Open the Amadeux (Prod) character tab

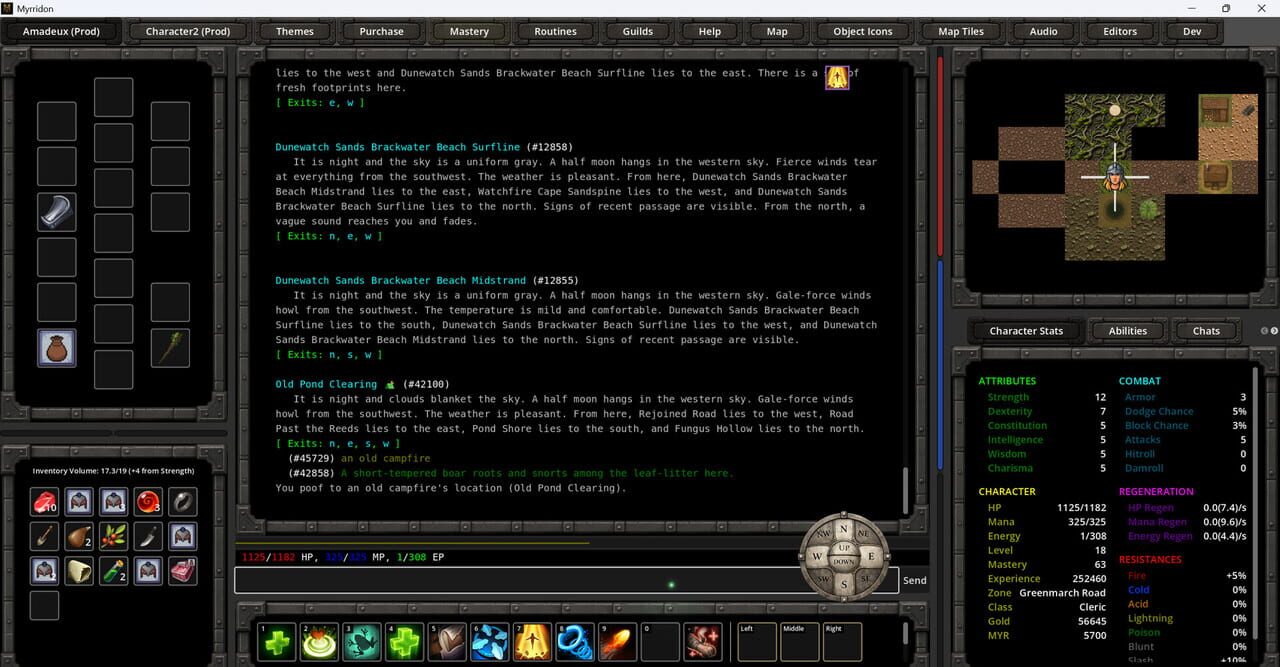61,31
